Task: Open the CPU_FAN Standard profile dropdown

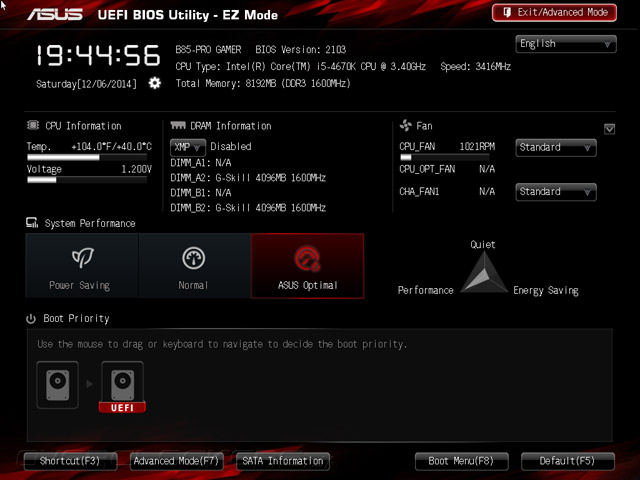Action: (556, 147)
